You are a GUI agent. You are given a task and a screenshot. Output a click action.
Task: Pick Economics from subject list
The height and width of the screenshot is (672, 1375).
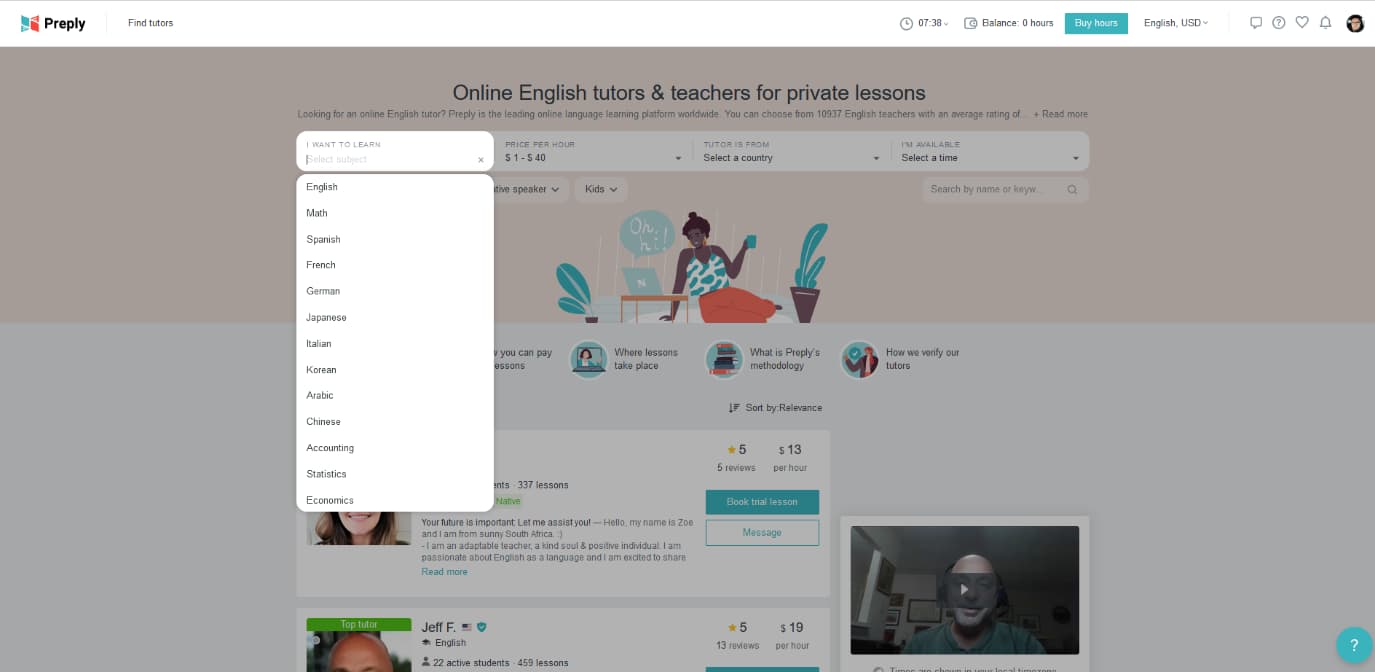395,499
